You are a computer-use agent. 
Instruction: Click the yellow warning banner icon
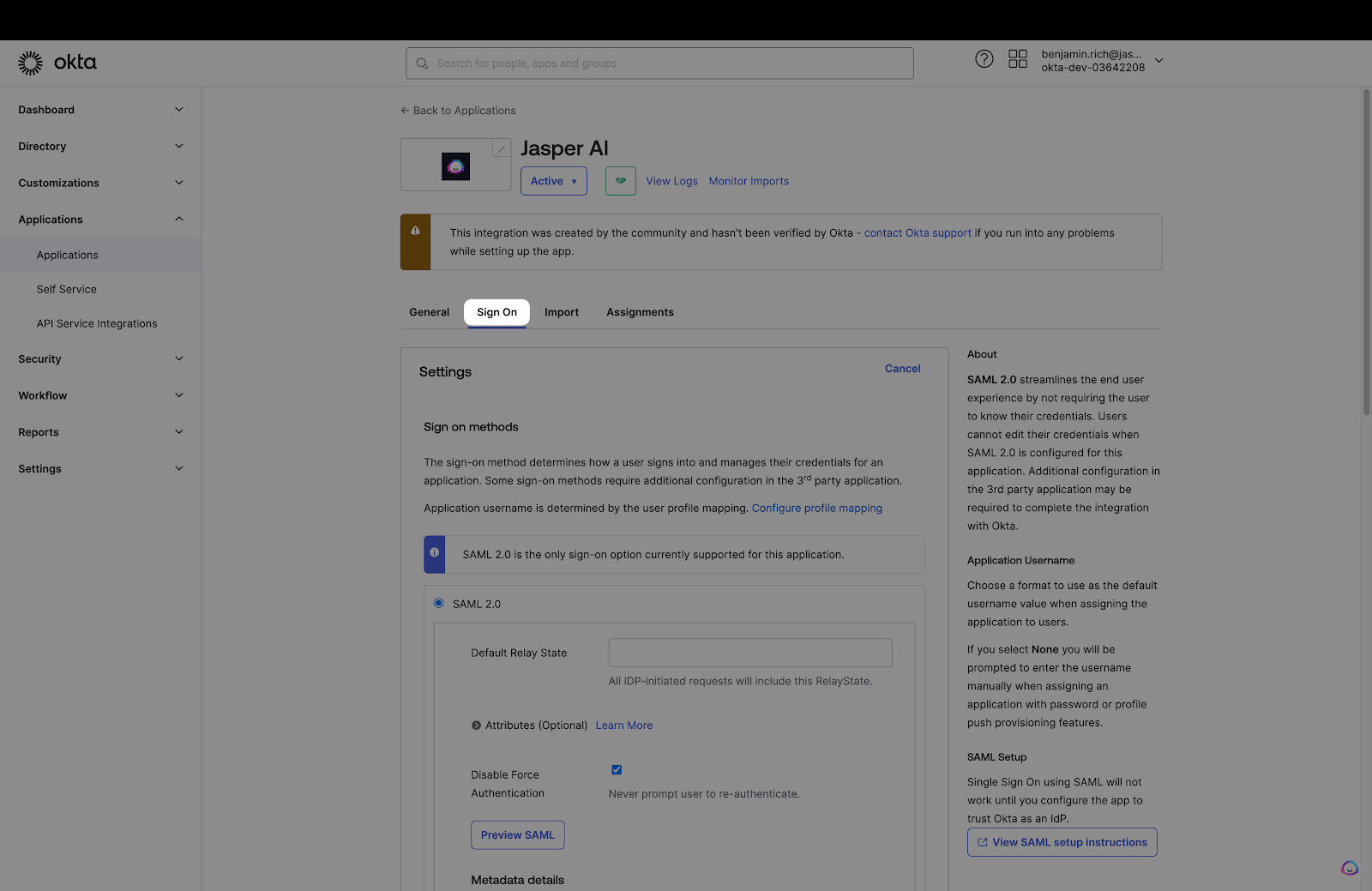(415, 231)
